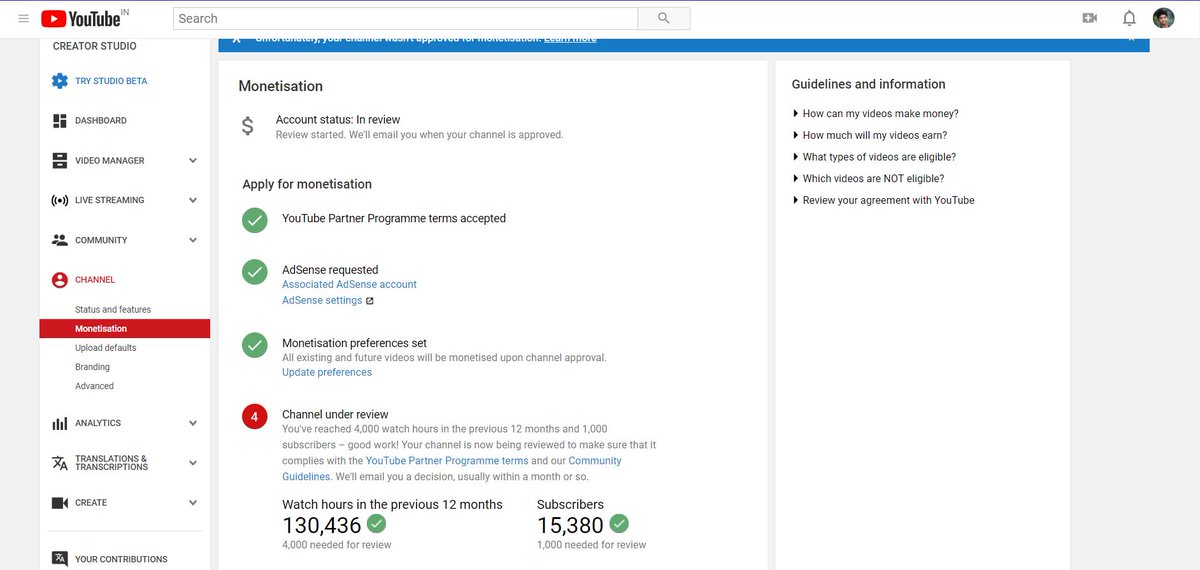Click the Creator Studio heading
This screenshot has height=570, width=1200.
pyautogui.click(x=95, y=46)
